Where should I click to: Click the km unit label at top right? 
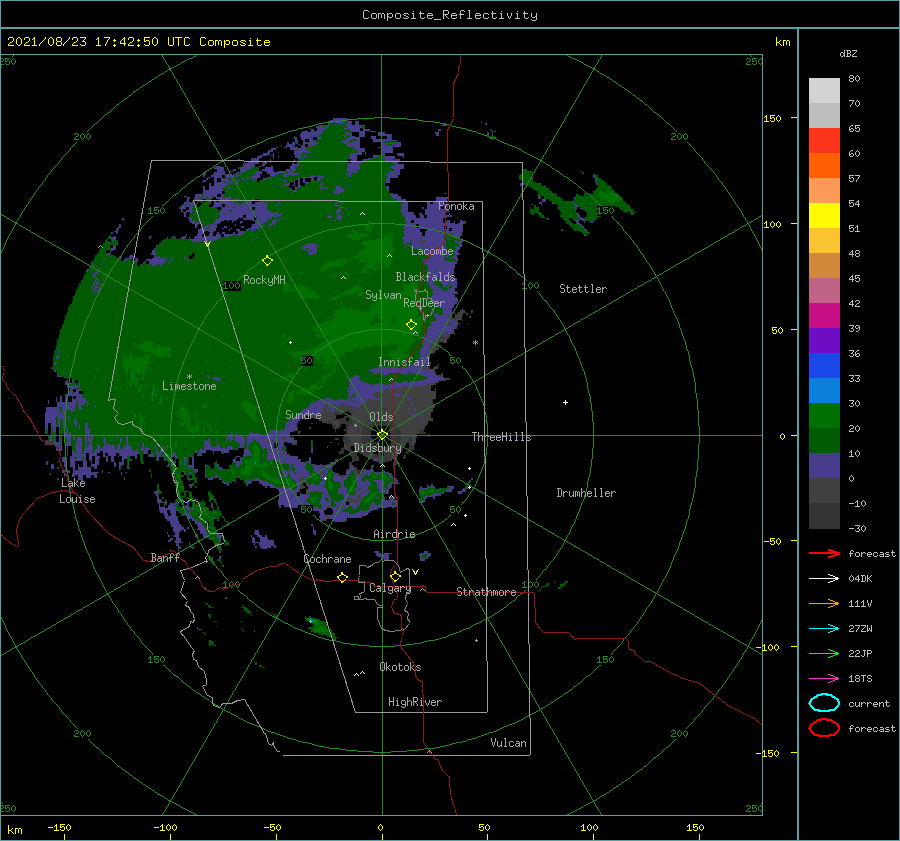tap(782, 42)
